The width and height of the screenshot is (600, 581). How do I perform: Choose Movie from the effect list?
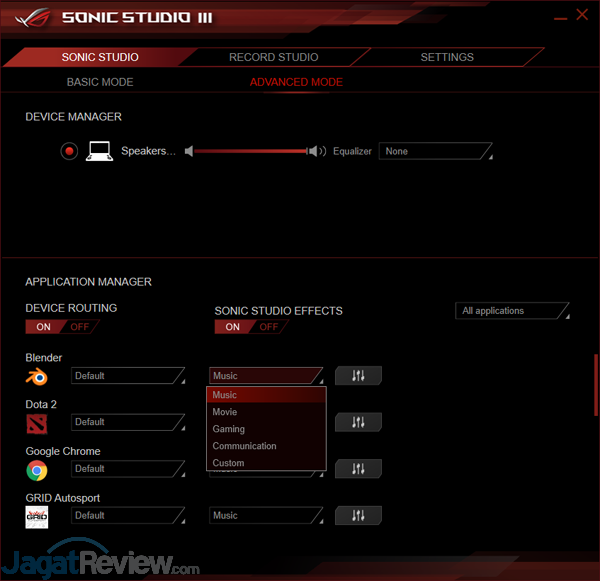click(266, 412)
